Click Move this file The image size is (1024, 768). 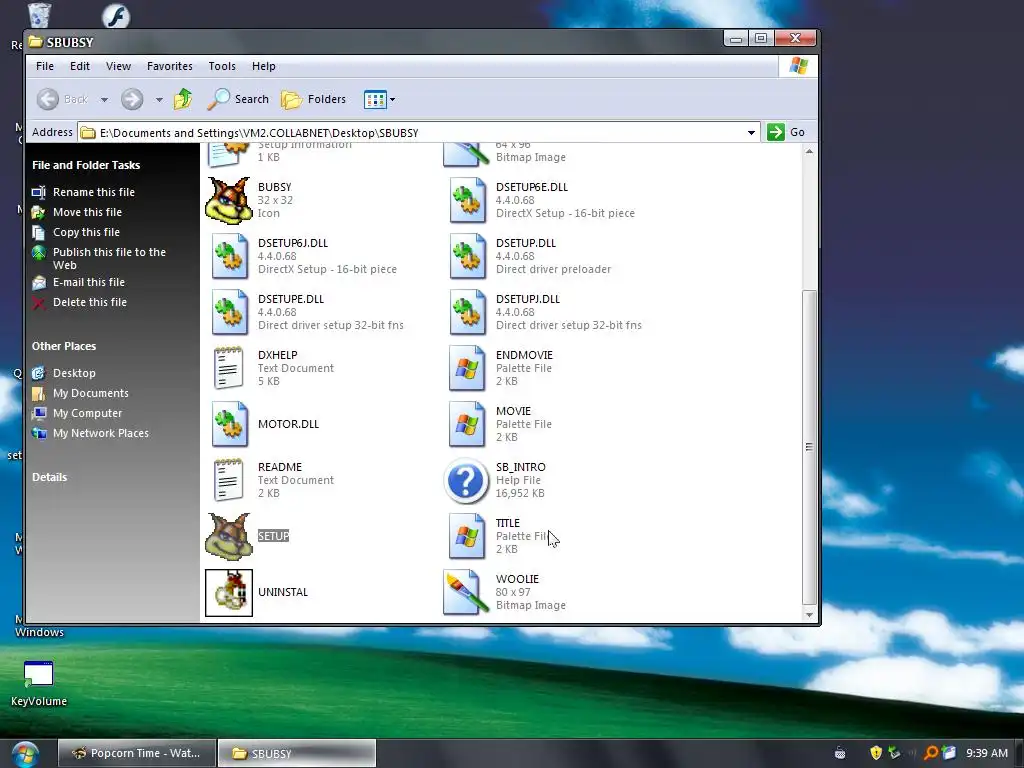click(x=87, y=212)
